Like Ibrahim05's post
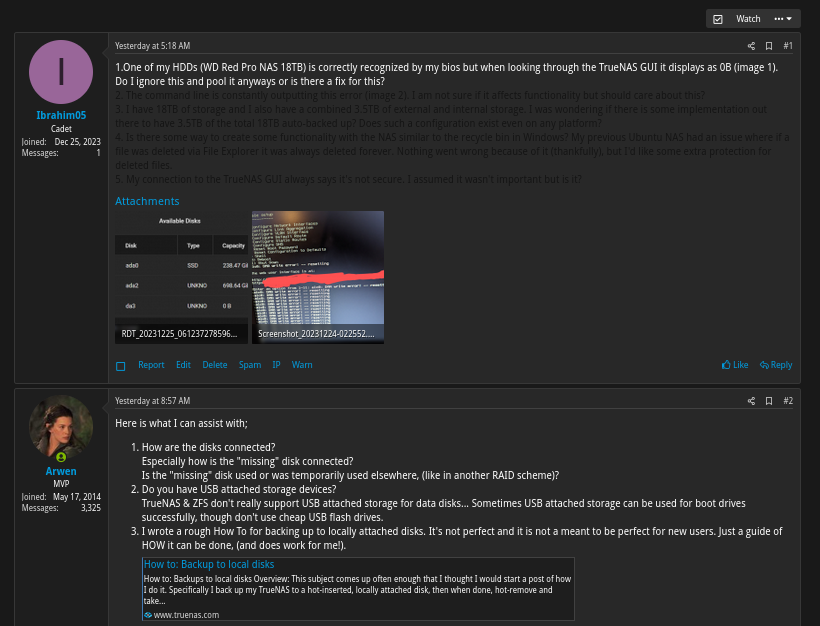 (735, 365)
